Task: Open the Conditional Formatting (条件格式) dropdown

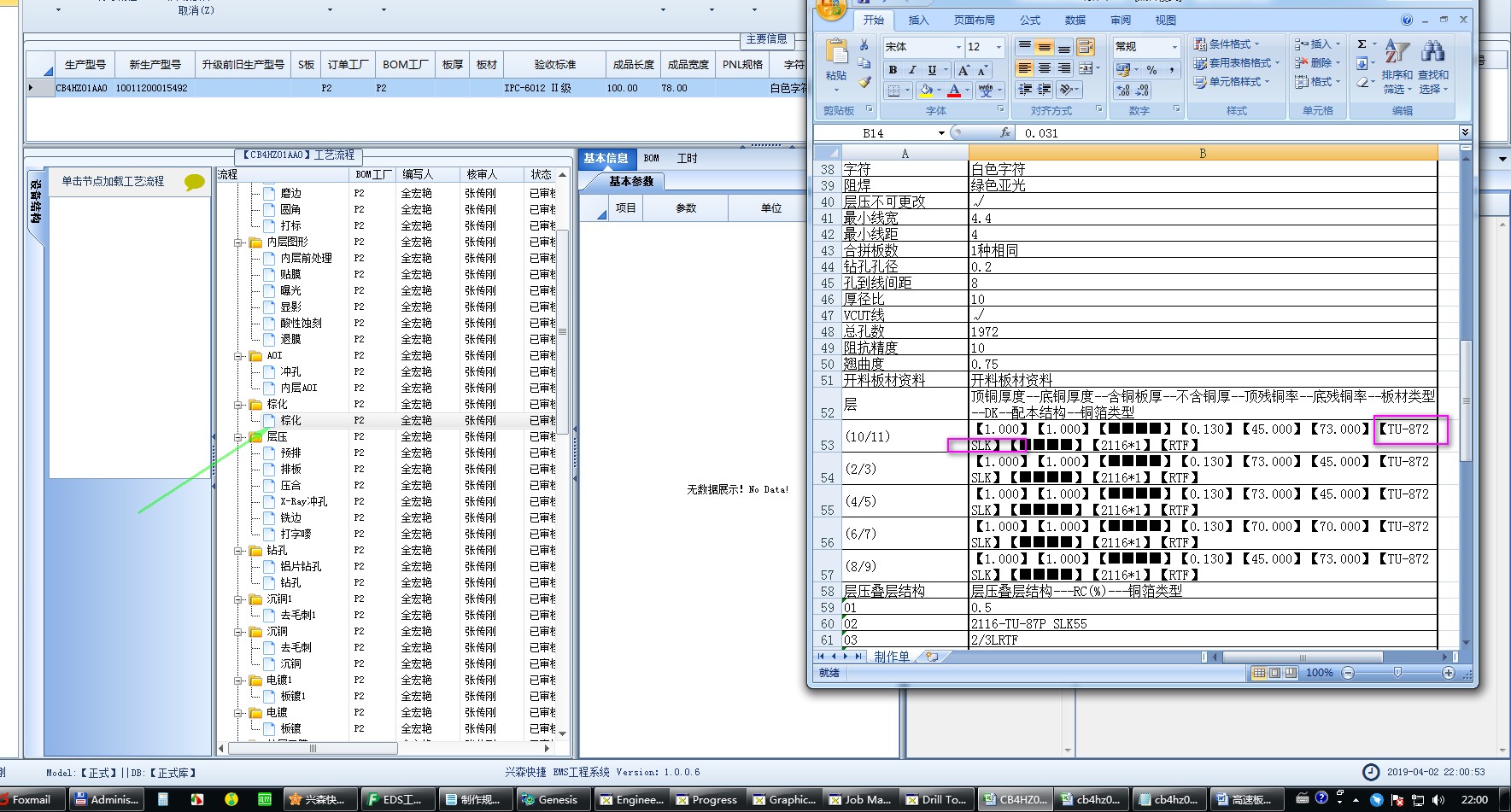Action: point(1226,44)
